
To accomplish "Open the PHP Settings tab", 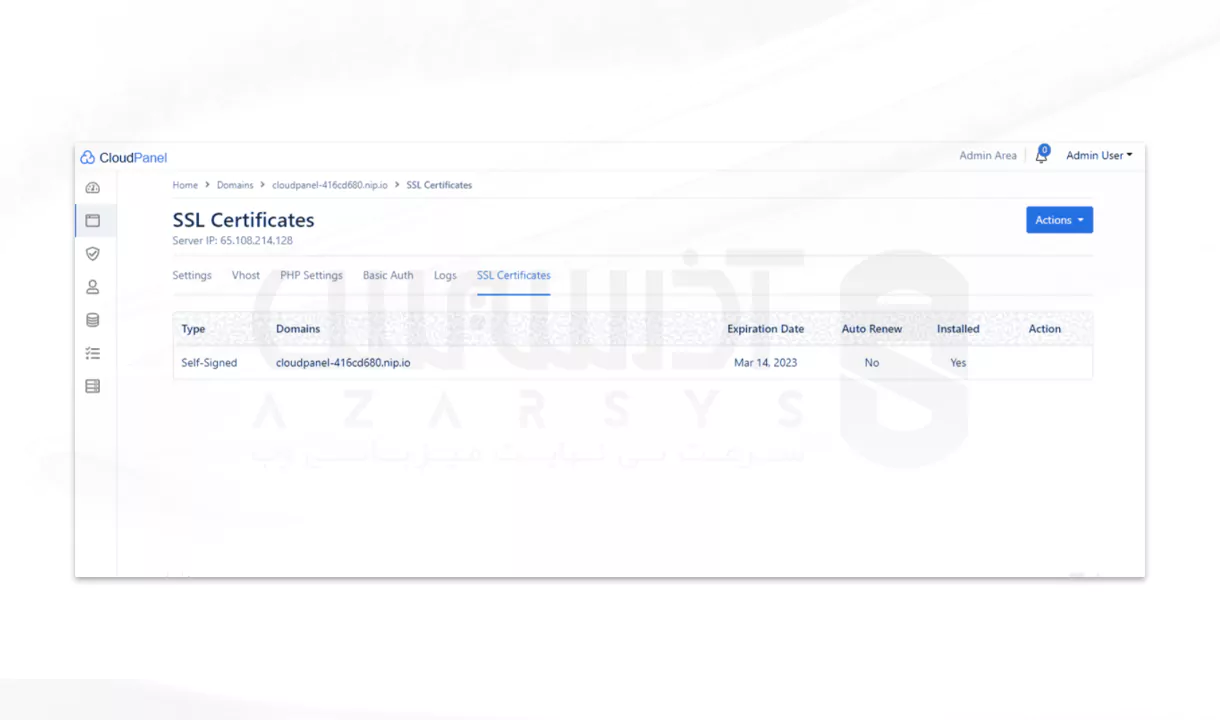I will pyautogui.click(x=311, y=275).
